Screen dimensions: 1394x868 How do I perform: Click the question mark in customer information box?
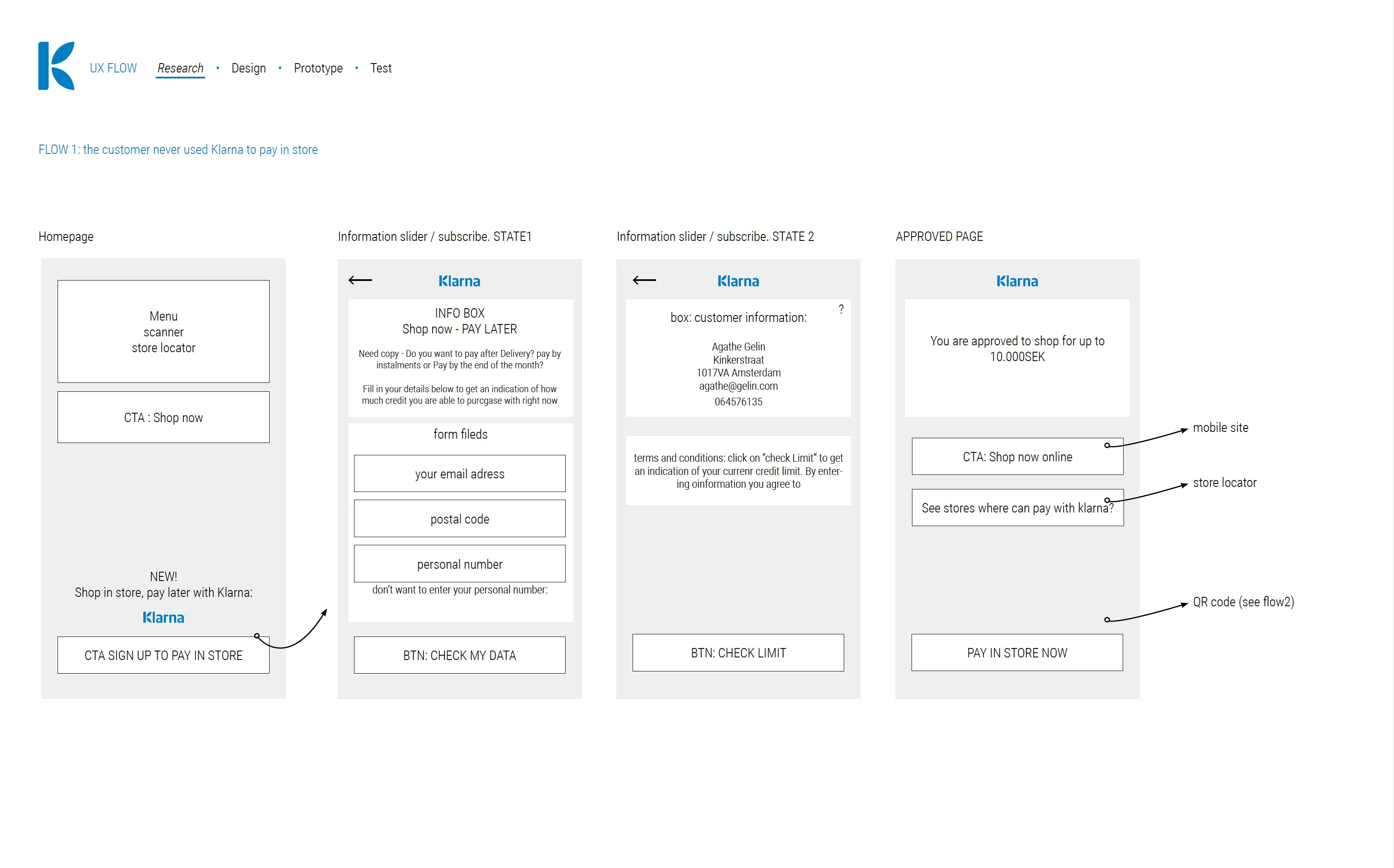tap(841, 309)
